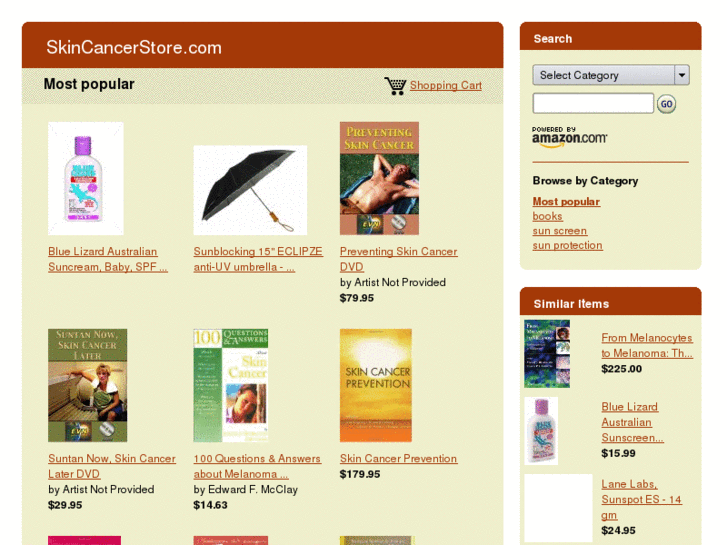Open From Melanocytes to Melanoma similar item link
Viewport: 727px width, 545px height.
(x=647, y=346)
